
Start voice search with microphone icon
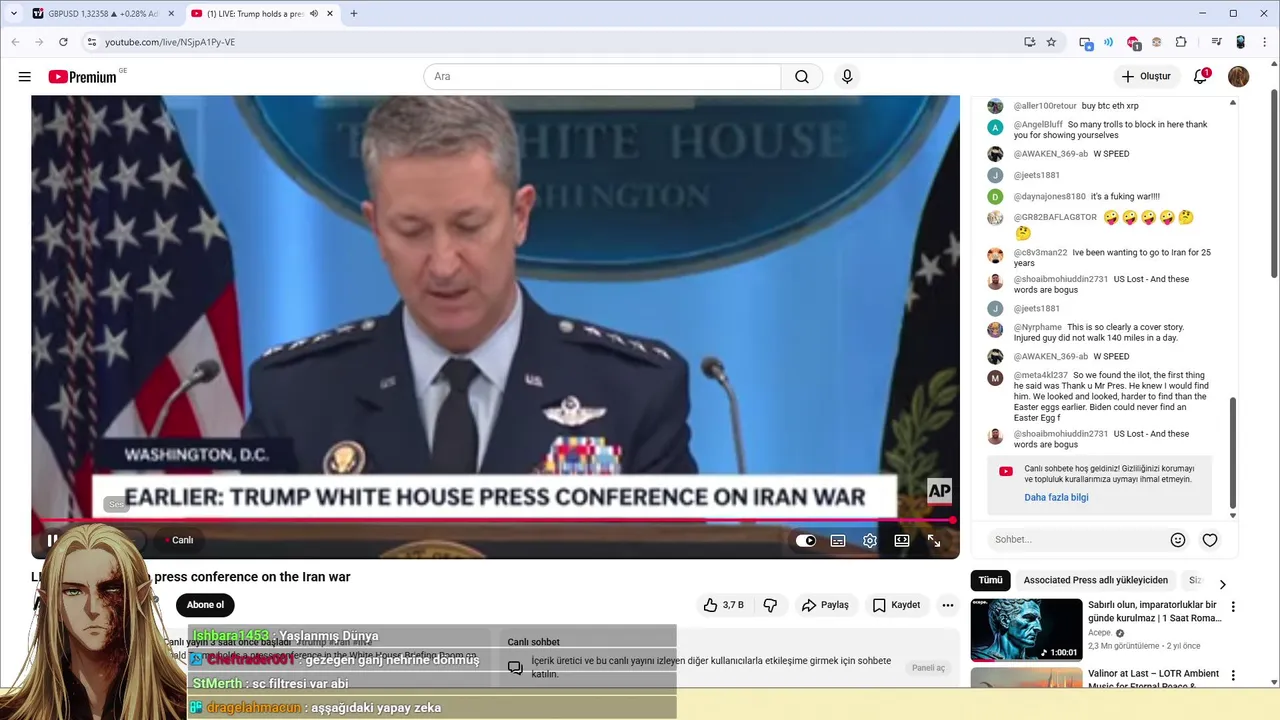click(847, 77)
